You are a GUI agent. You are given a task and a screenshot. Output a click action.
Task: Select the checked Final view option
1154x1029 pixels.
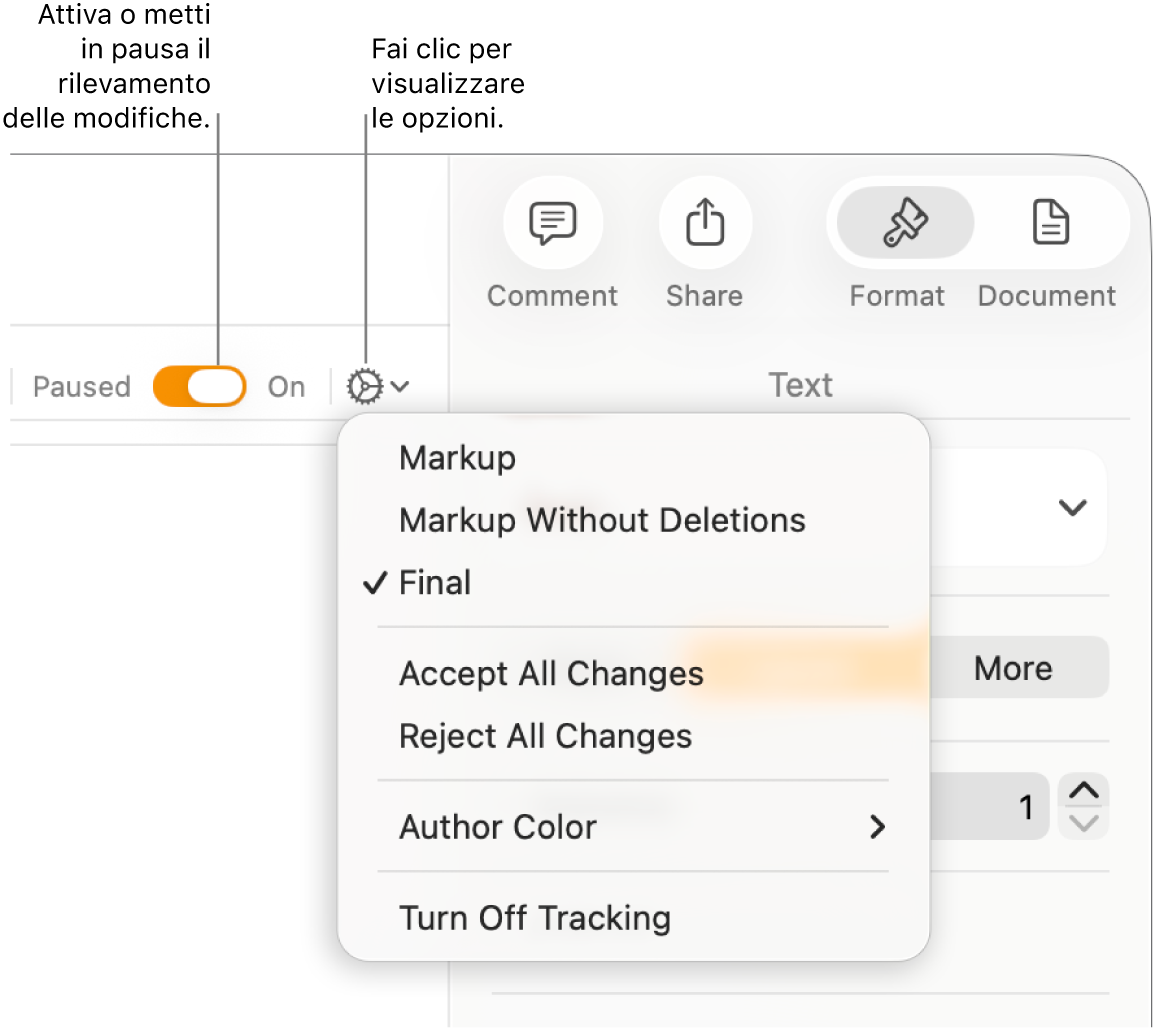point(435,583)
